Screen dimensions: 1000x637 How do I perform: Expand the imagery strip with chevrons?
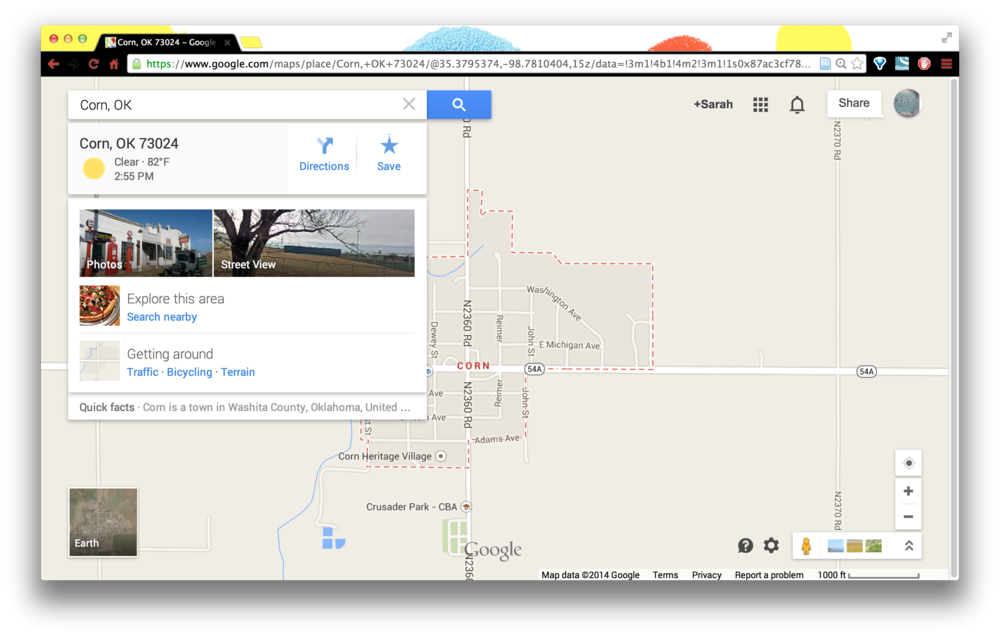point(909,546)
